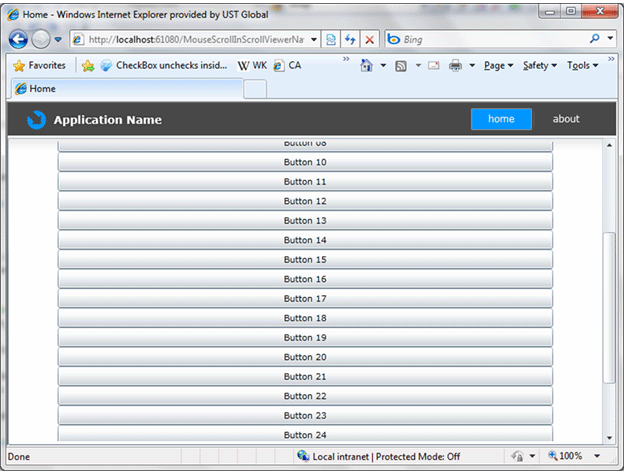Screen dimensions: 627x472
Task: Open the Favorites star button
Action: (x=39, y=65)
